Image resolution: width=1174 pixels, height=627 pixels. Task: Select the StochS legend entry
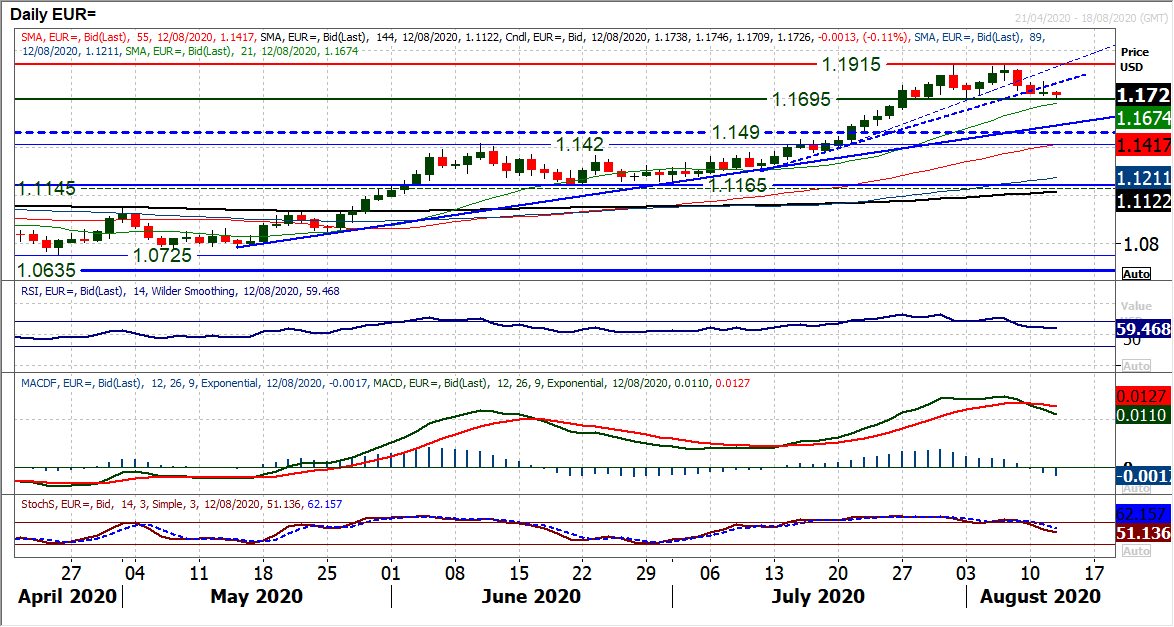[180, 505]
